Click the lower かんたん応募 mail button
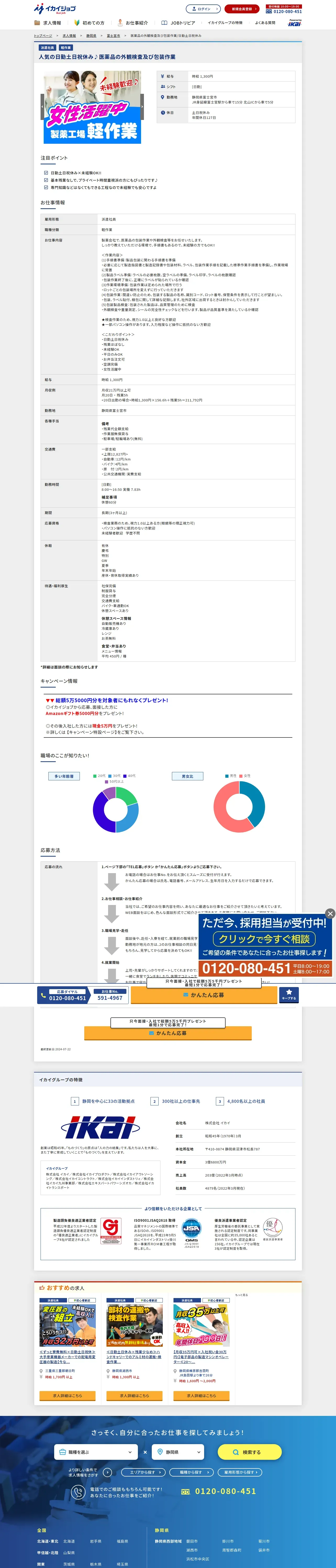 pos(168,1033)
